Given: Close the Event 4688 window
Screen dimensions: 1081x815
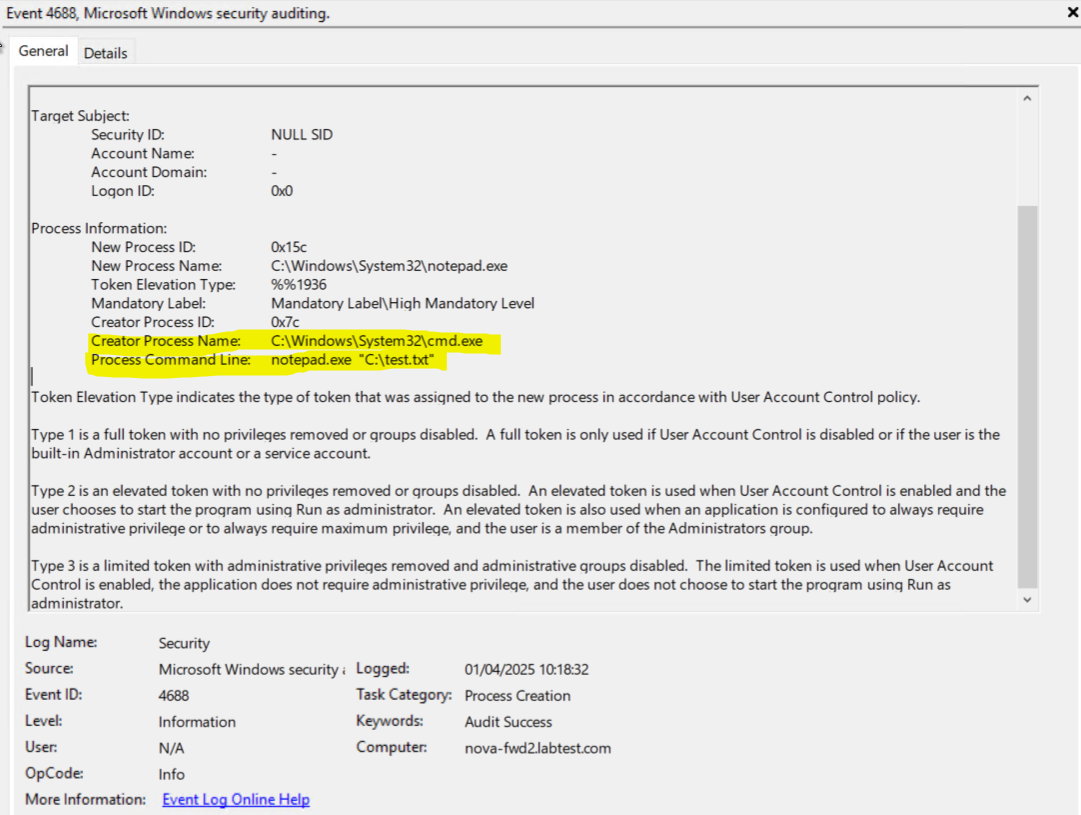Looking at the screenshot, I should point(1072,13).
